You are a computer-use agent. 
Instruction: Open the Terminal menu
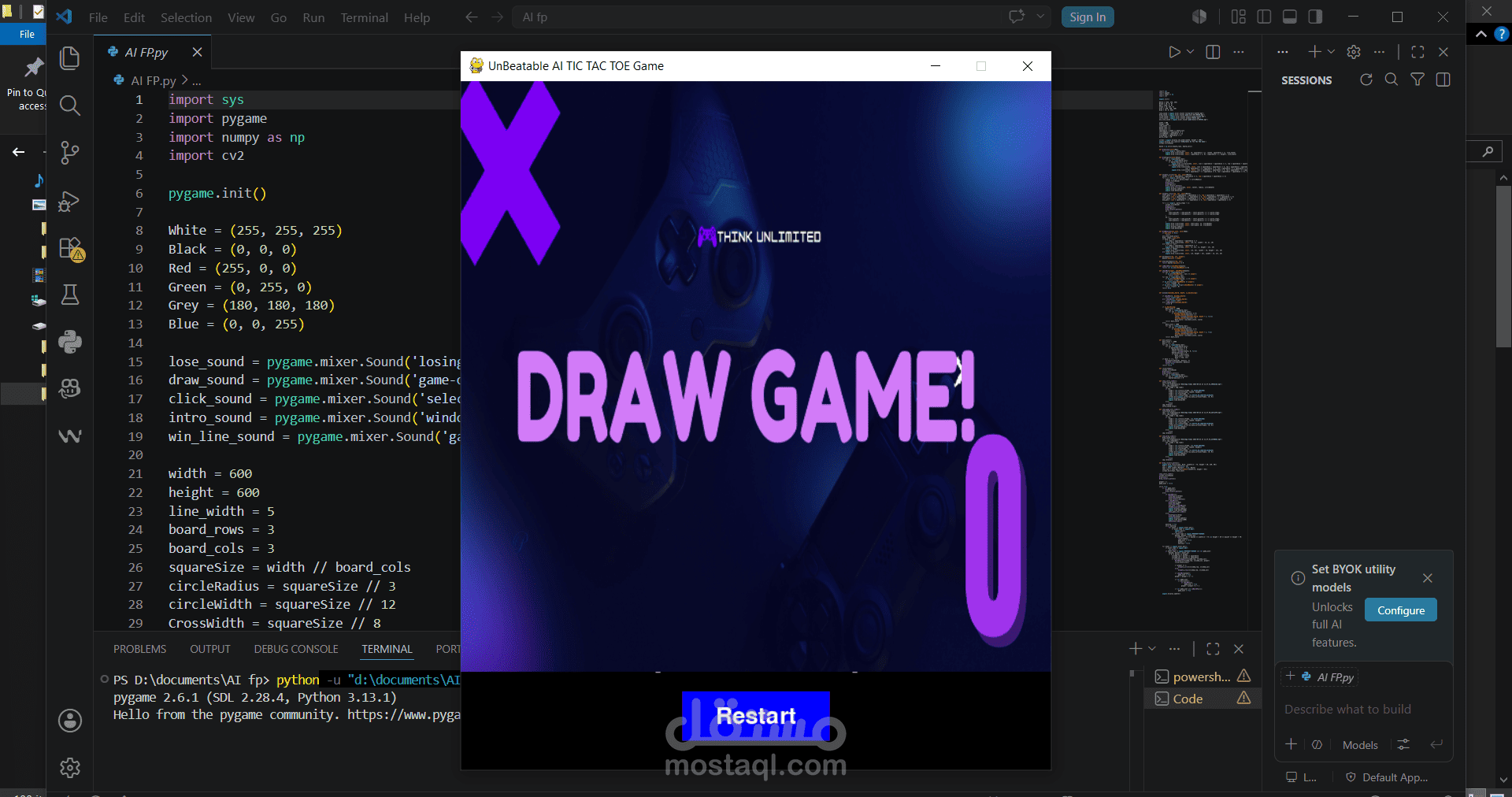[x=364, y=17]
